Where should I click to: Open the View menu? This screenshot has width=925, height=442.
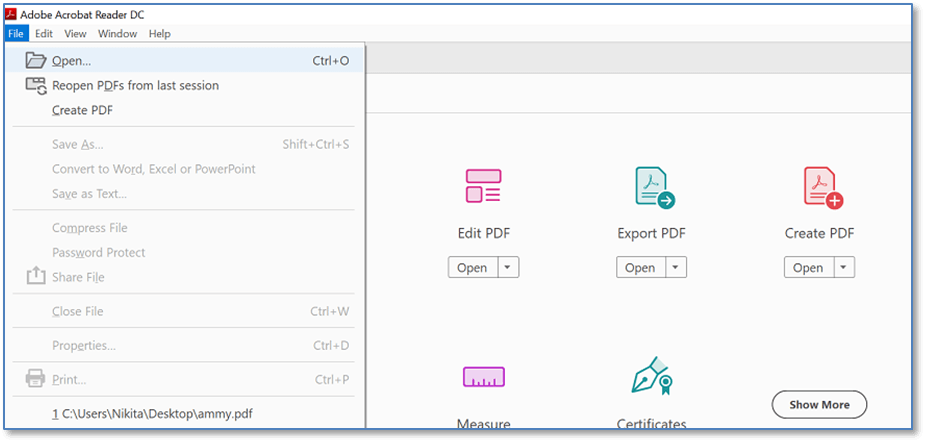click(76, 34)
